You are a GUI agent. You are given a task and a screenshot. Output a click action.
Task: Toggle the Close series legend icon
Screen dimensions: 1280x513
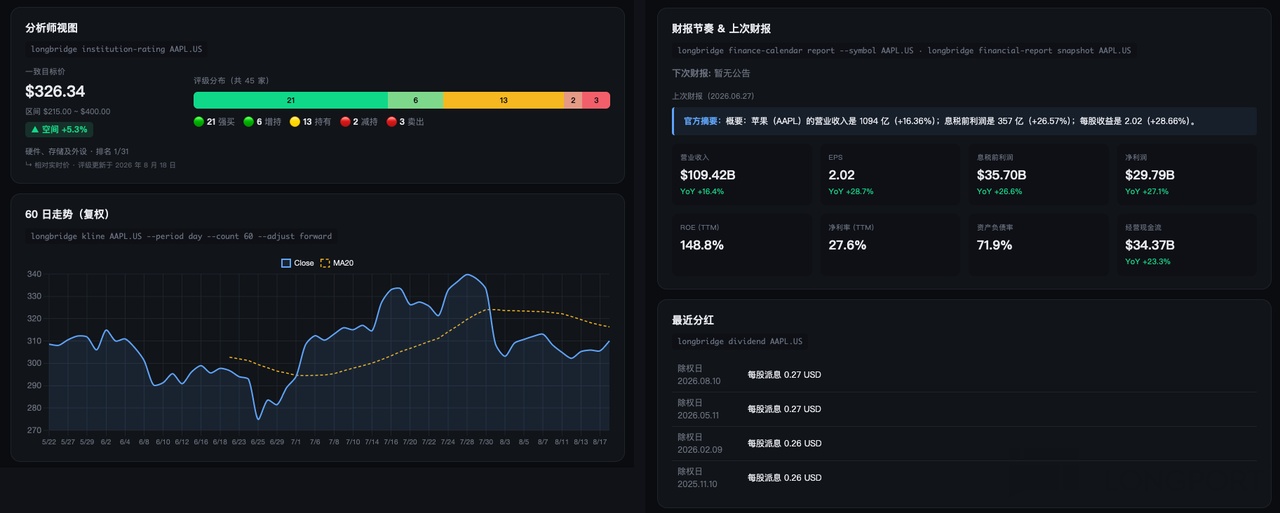click(286, 263)
